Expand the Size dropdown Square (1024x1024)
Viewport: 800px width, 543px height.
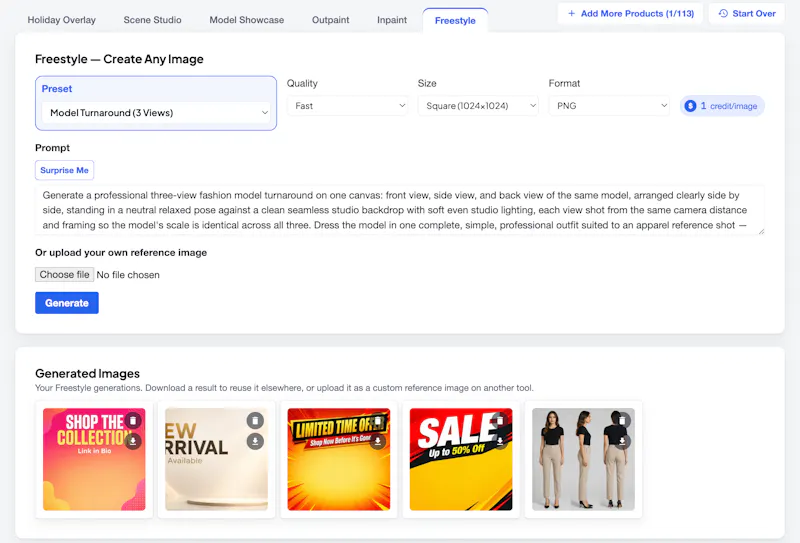click(x=478, y=106)
